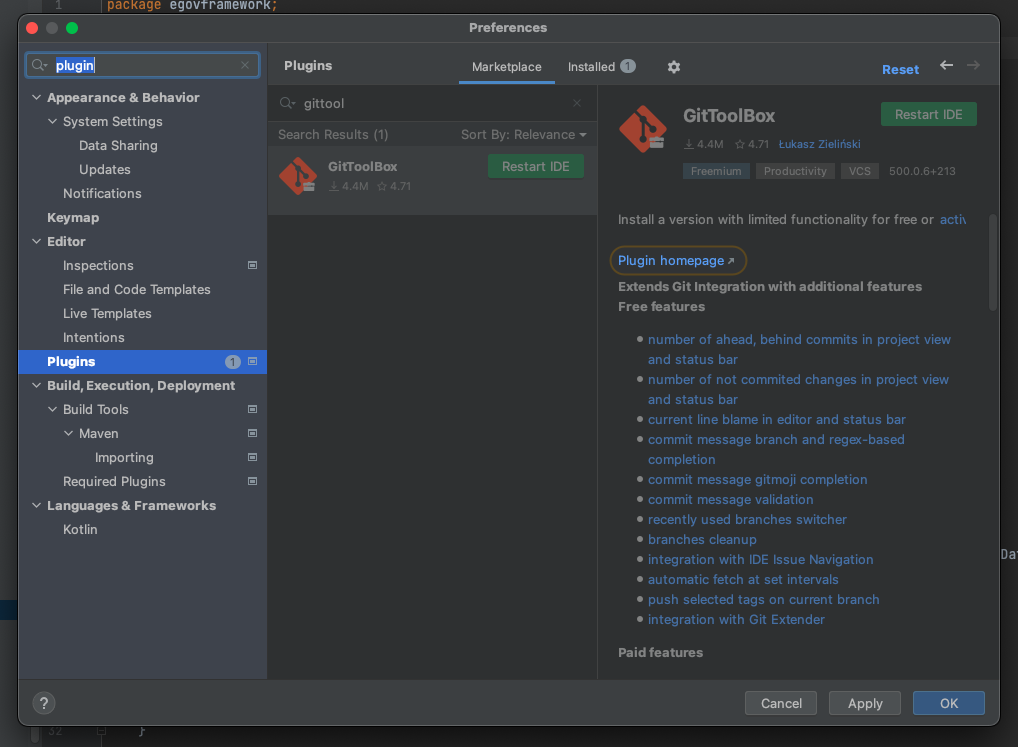The height and width of the screenshot is (747, 1018).
Task: Click the large GitToolBox logo in details
Action: (x=643, y=129)
